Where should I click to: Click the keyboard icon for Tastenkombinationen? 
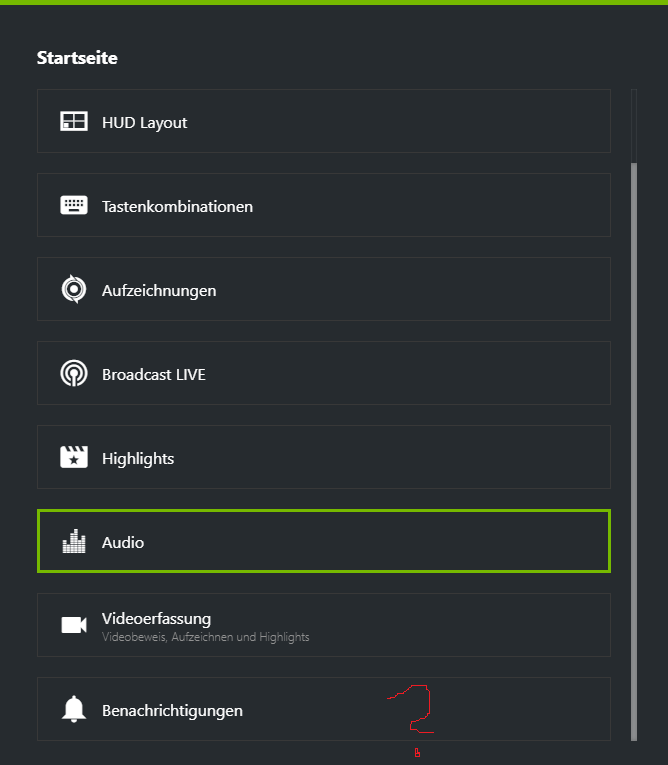74,205
